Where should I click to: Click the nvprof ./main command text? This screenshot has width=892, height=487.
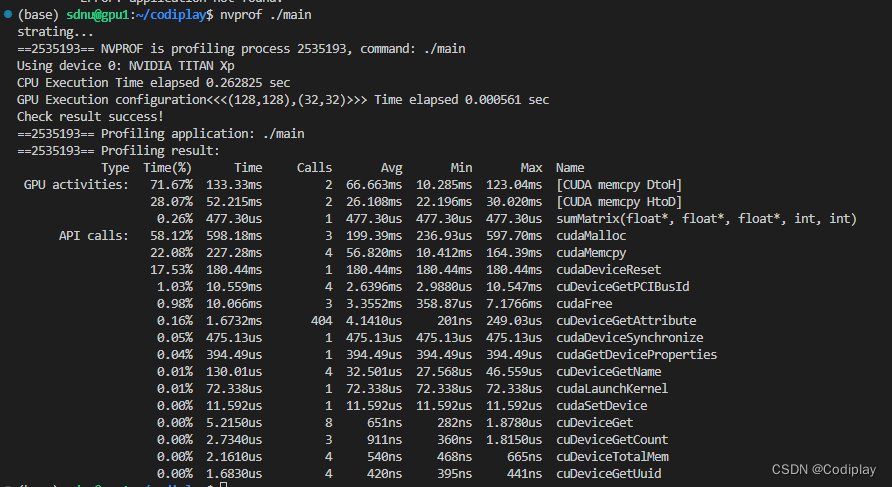(266, 14)
